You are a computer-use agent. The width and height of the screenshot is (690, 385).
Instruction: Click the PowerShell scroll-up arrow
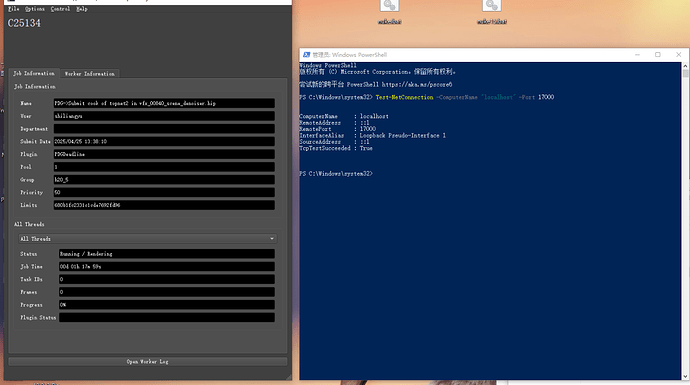tap(685, 66)
